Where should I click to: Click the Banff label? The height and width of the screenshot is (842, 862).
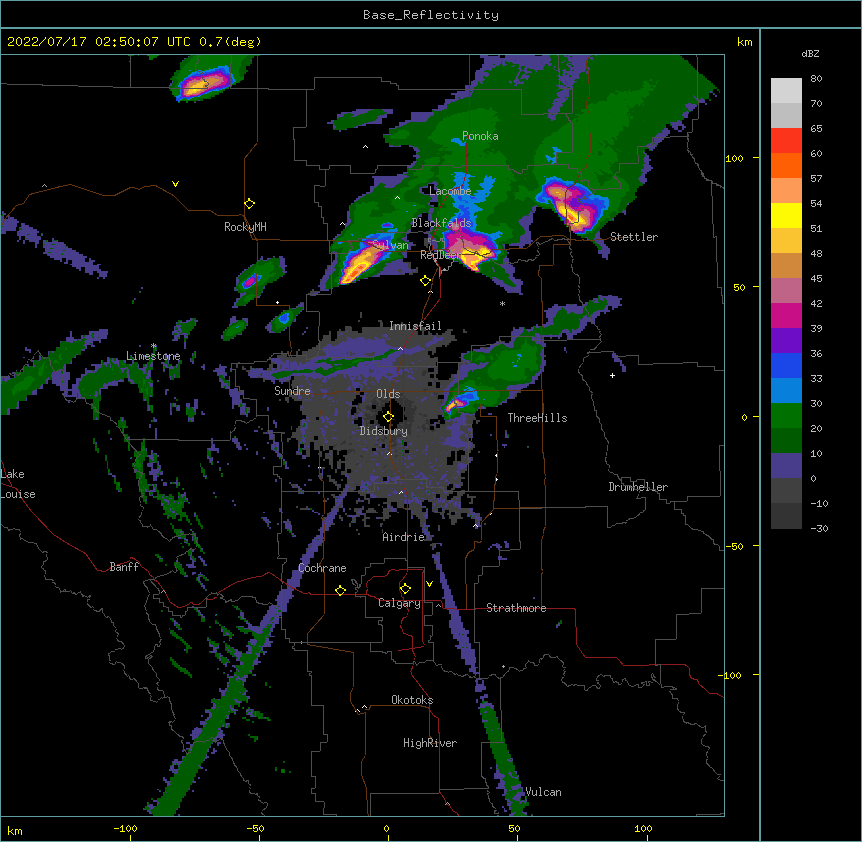click(x=124, y=567)
